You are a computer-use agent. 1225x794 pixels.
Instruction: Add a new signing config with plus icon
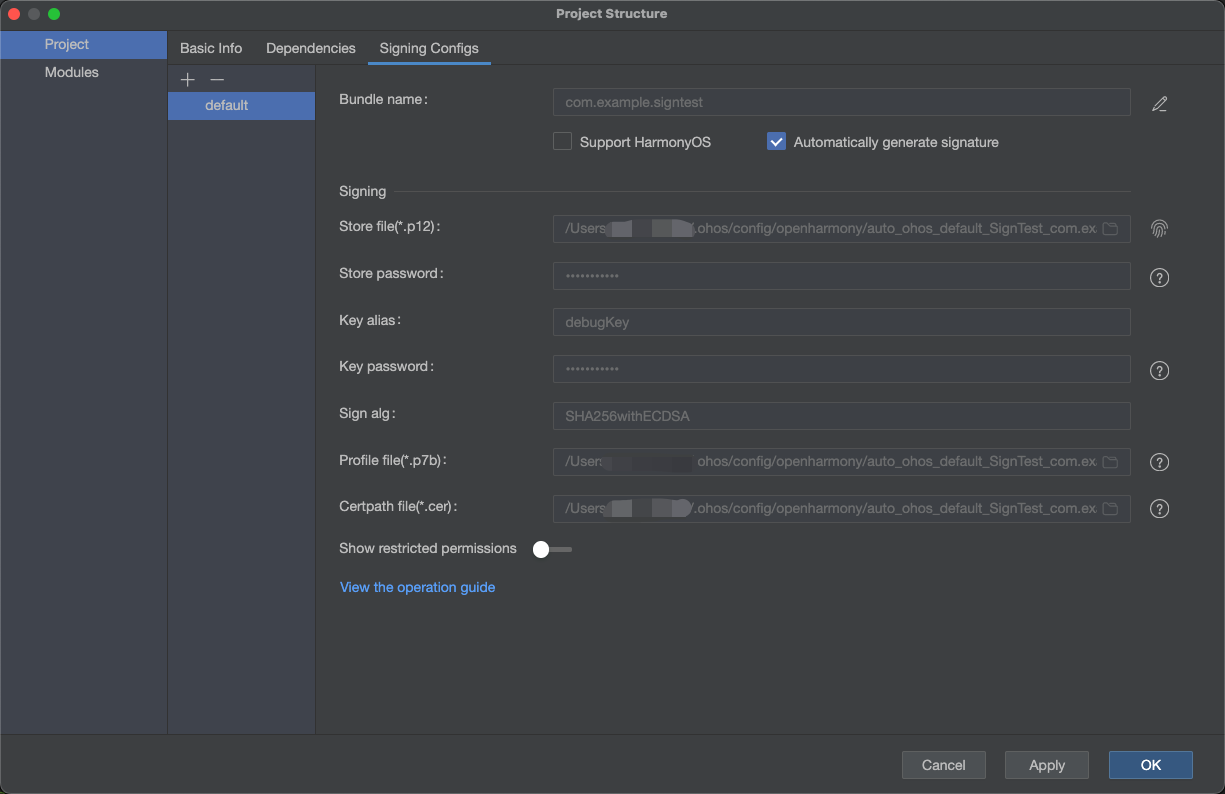pyautogui.click(x=187, y=80)
